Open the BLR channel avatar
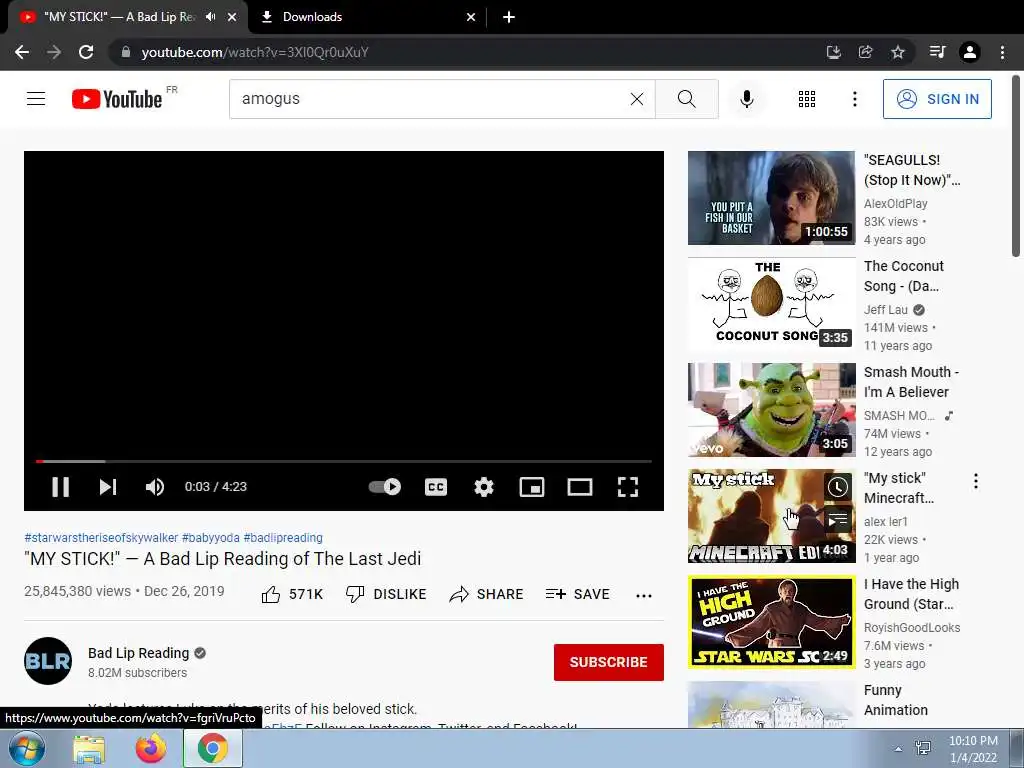Viewport: 1024px width, 768px height. coord(48,661)
